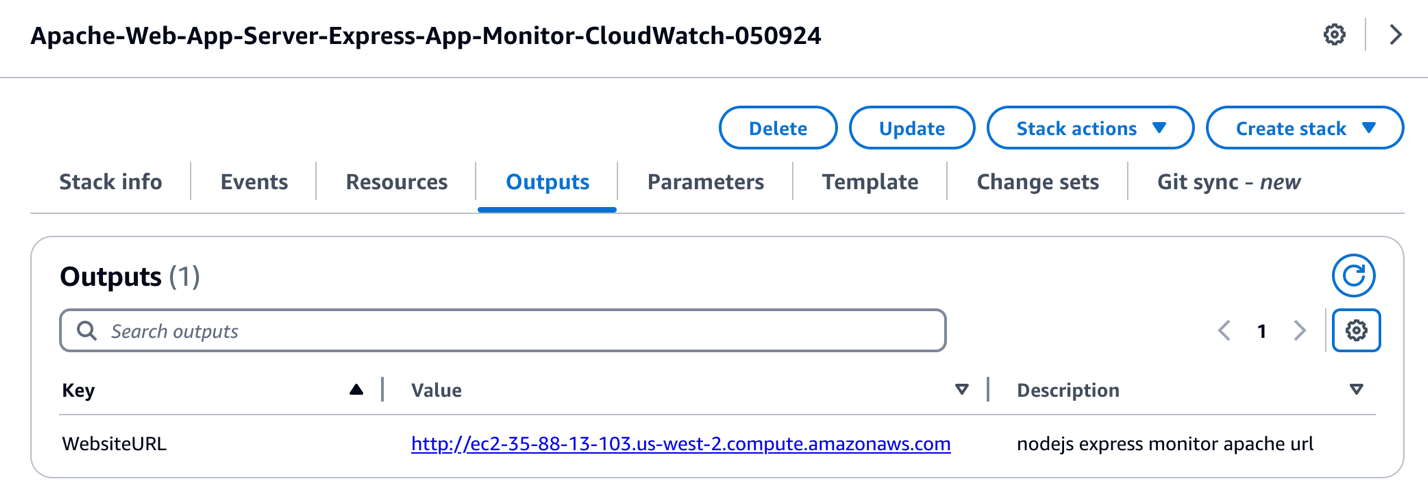Click the Update button

click(911, 128)
